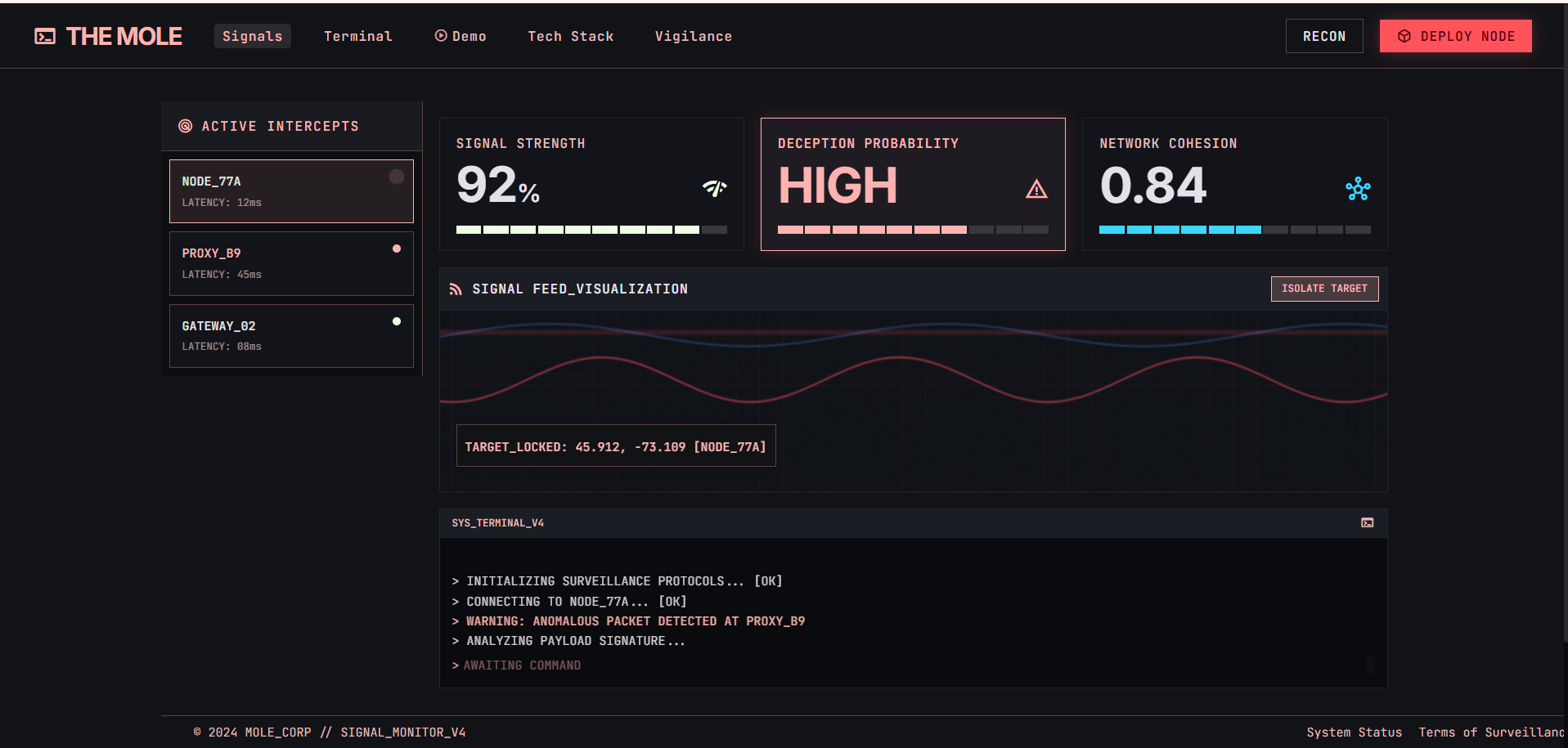1568x748 pixels.
Task: Click the RECON button
Action: click(1324, 36)
